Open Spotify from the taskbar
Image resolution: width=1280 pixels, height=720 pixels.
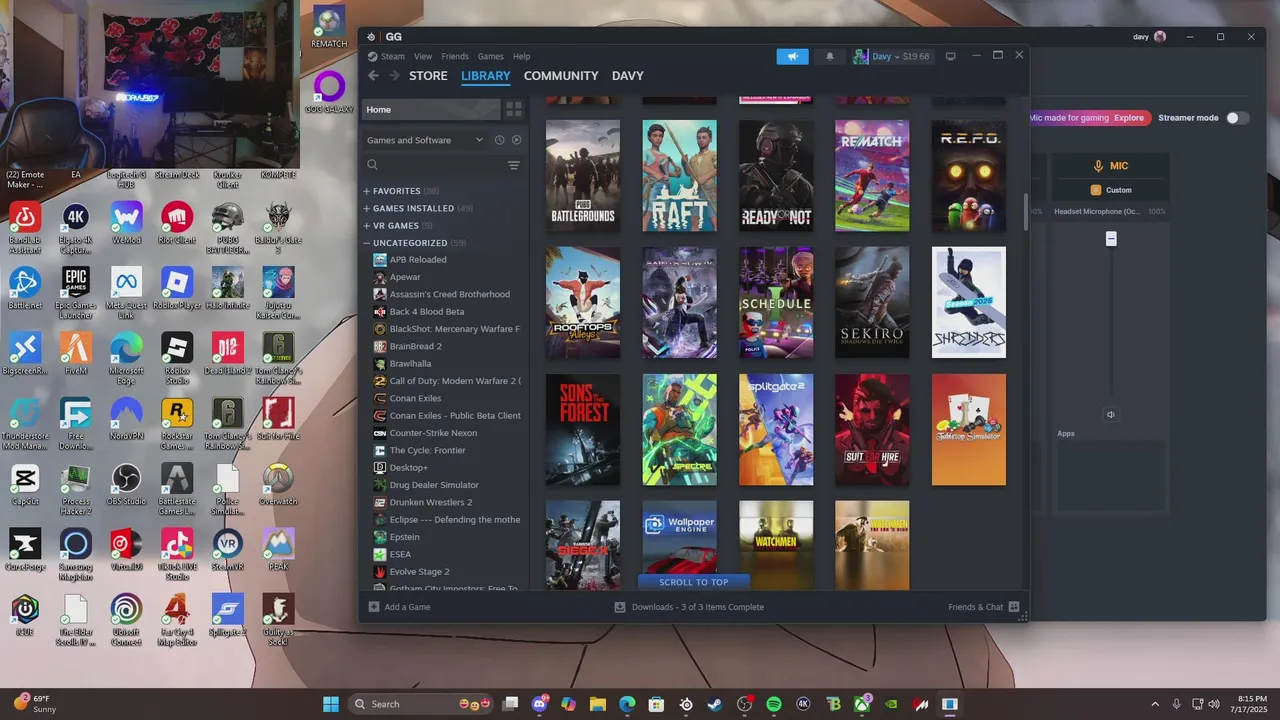point(774,704)
